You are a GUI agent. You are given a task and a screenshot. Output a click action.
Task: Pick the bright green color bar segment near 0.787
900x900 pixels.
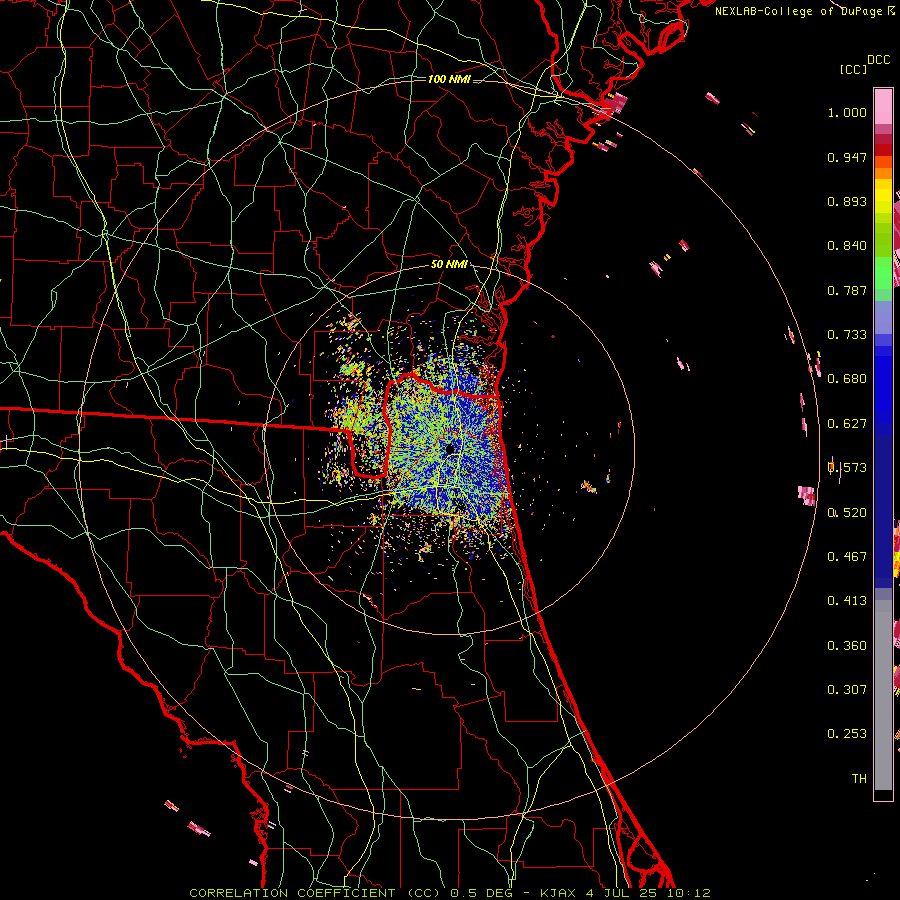tap(883, 274)
